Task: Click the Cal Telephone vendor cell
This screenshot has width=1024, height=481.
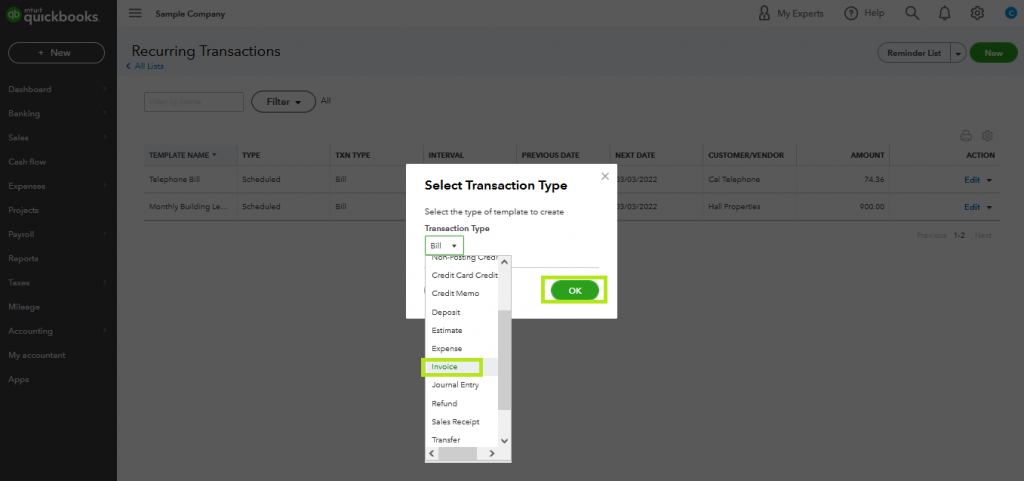Action: [734, 179]
